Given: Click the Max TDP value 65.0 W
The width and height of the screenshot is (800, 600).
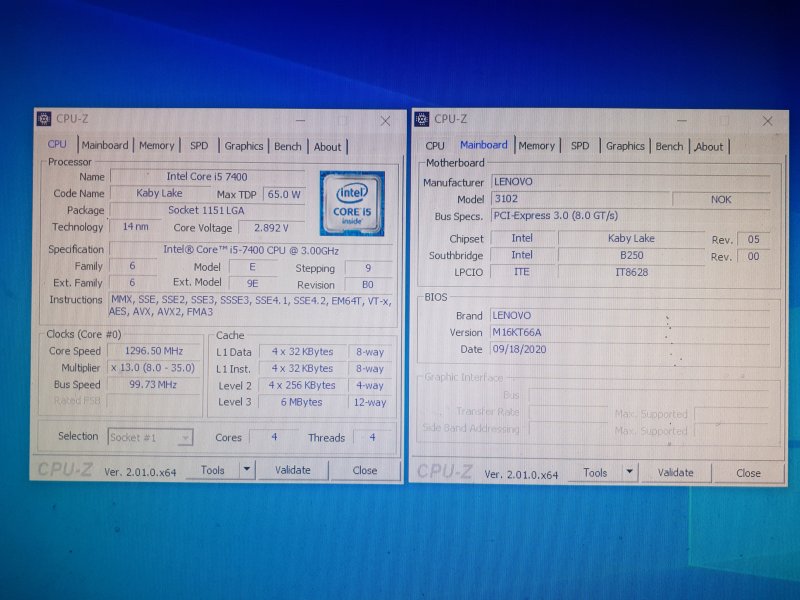Looking at the screenshot, I should click(284, 194).
